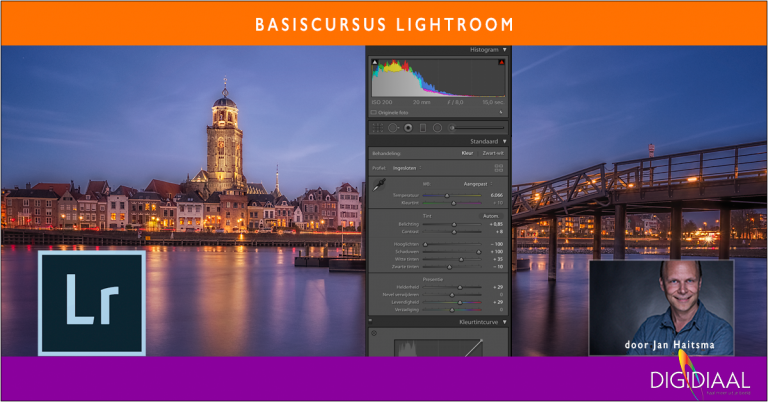This screenshot has height=402, width=768.
Task: Click the Autom. tone button
Action: (490, 216)
